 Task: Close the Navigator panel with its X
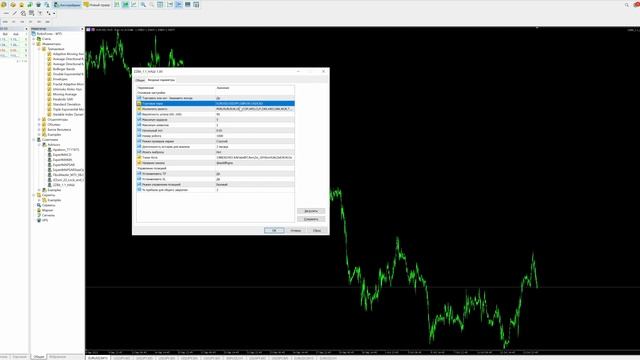pyautogui.click(x=82, y=29)
